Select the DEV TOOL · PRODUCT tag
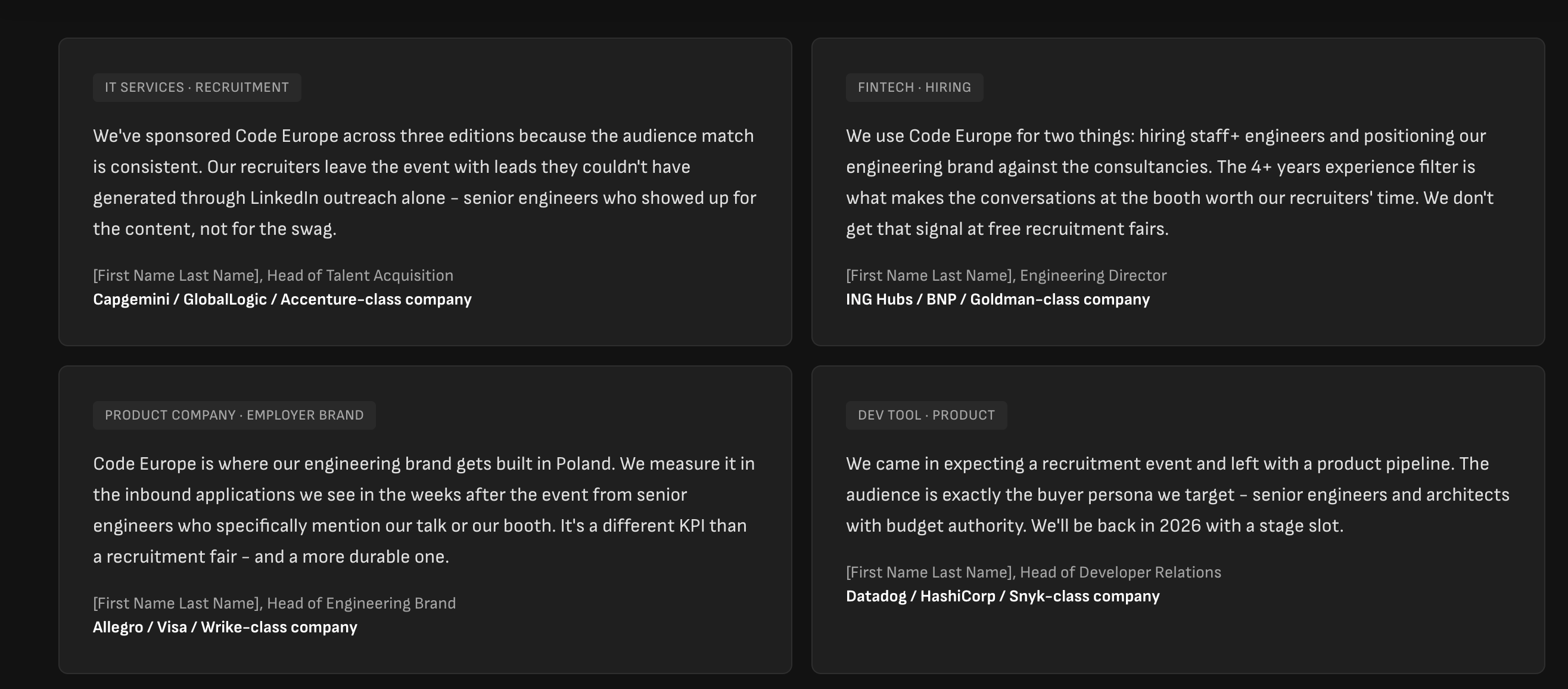This screenshot has width=1568, height=689. (x=926, y=415)
